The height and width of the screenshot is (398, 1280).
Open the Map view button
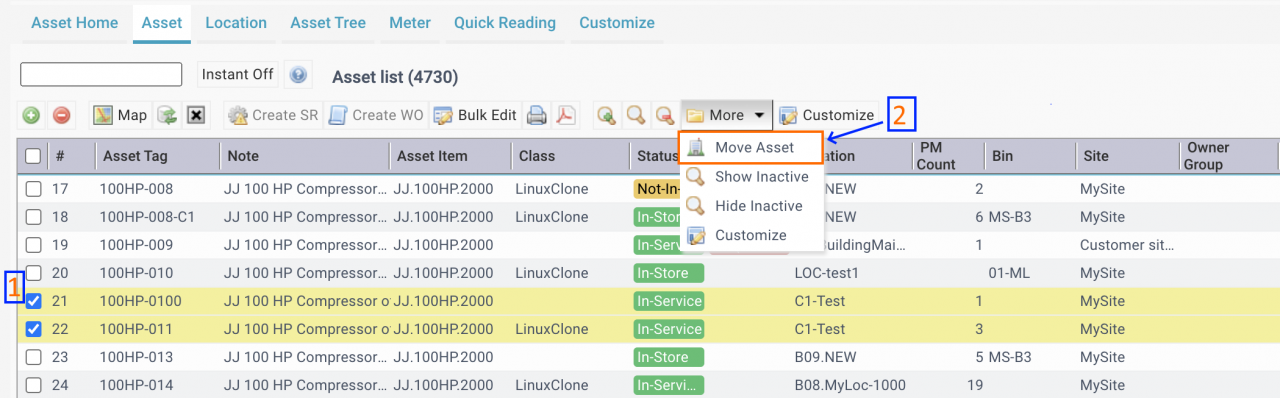[120, 115]
